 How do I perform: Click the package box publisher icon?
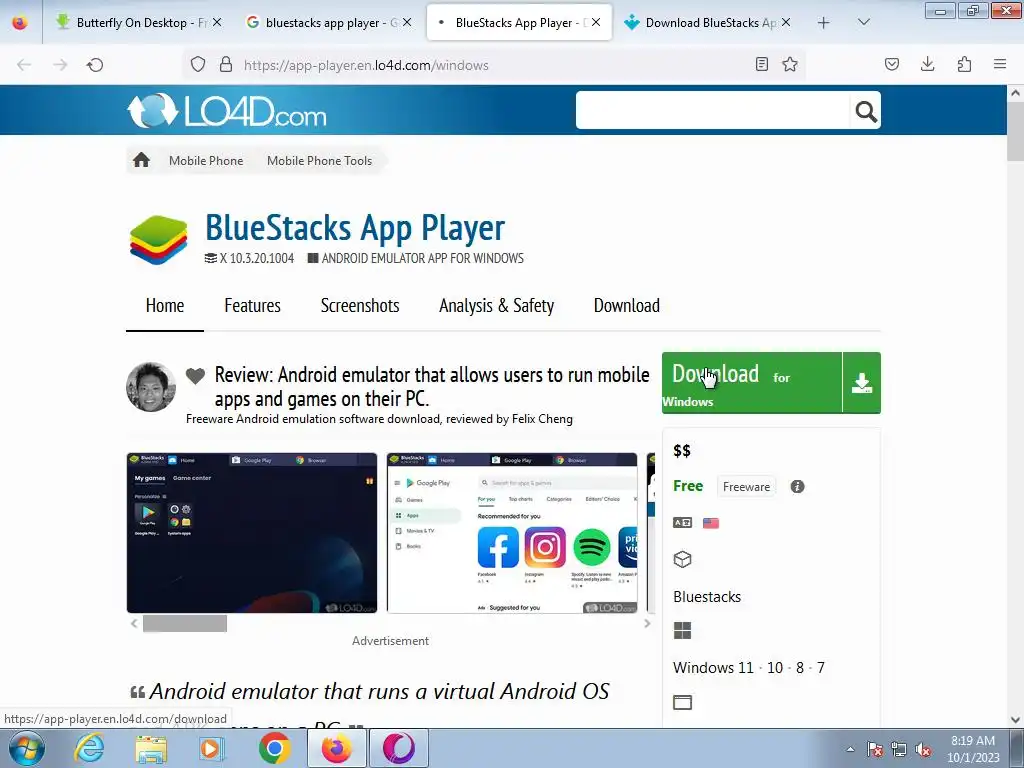point(682,560)
